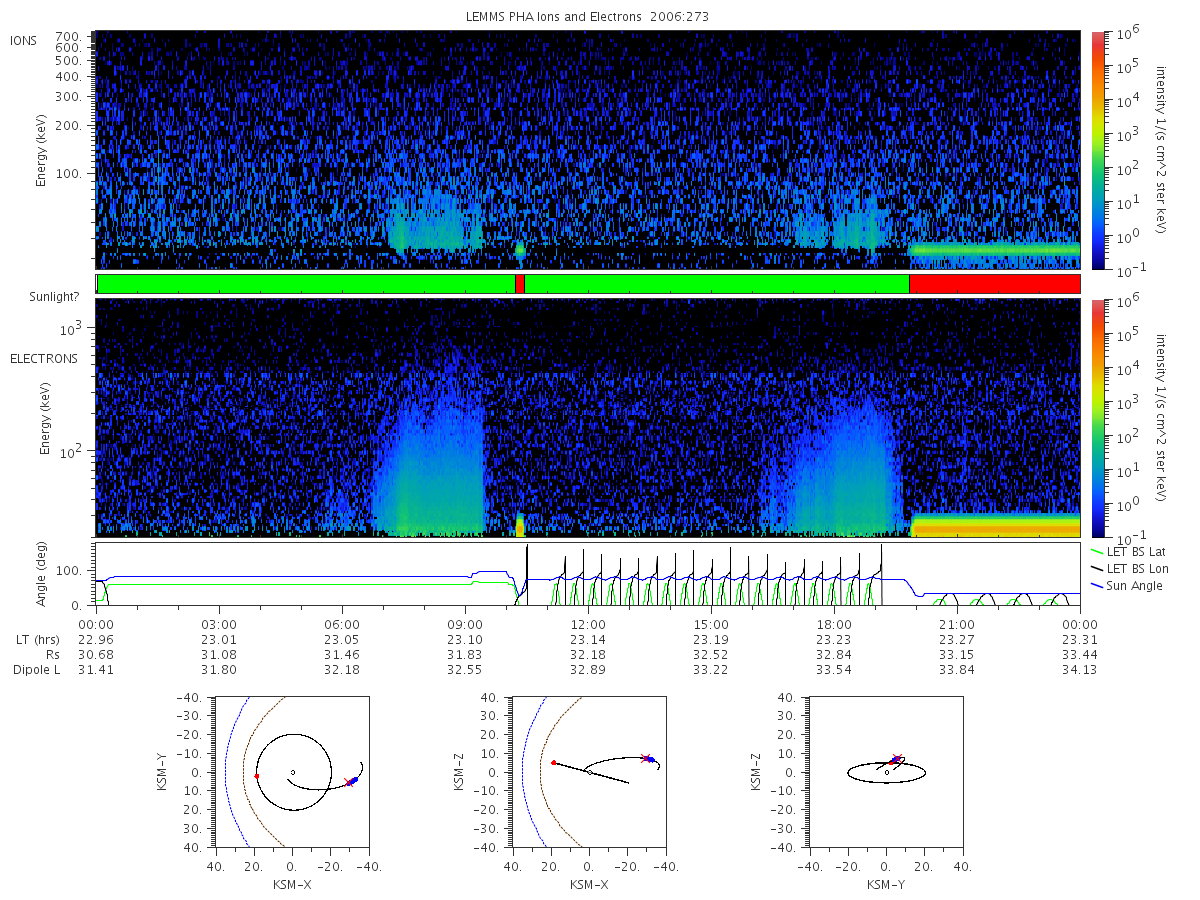Screen dimensions: 1200x900
Task: Click the Dipole L row label
Action: point(36,669)
